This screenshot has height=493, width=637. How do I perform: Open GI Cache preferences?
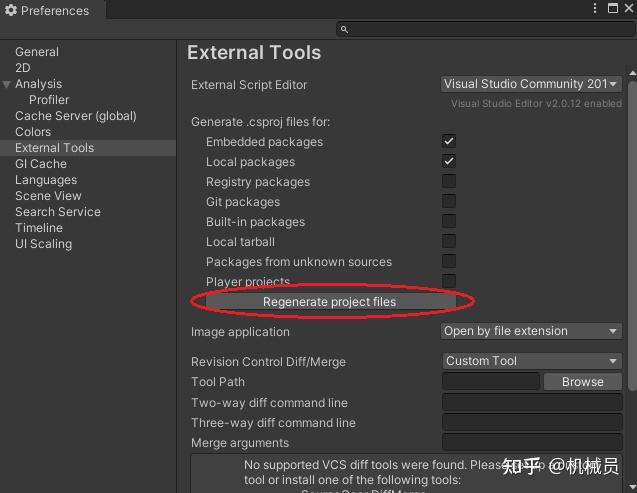pos(41,164)
